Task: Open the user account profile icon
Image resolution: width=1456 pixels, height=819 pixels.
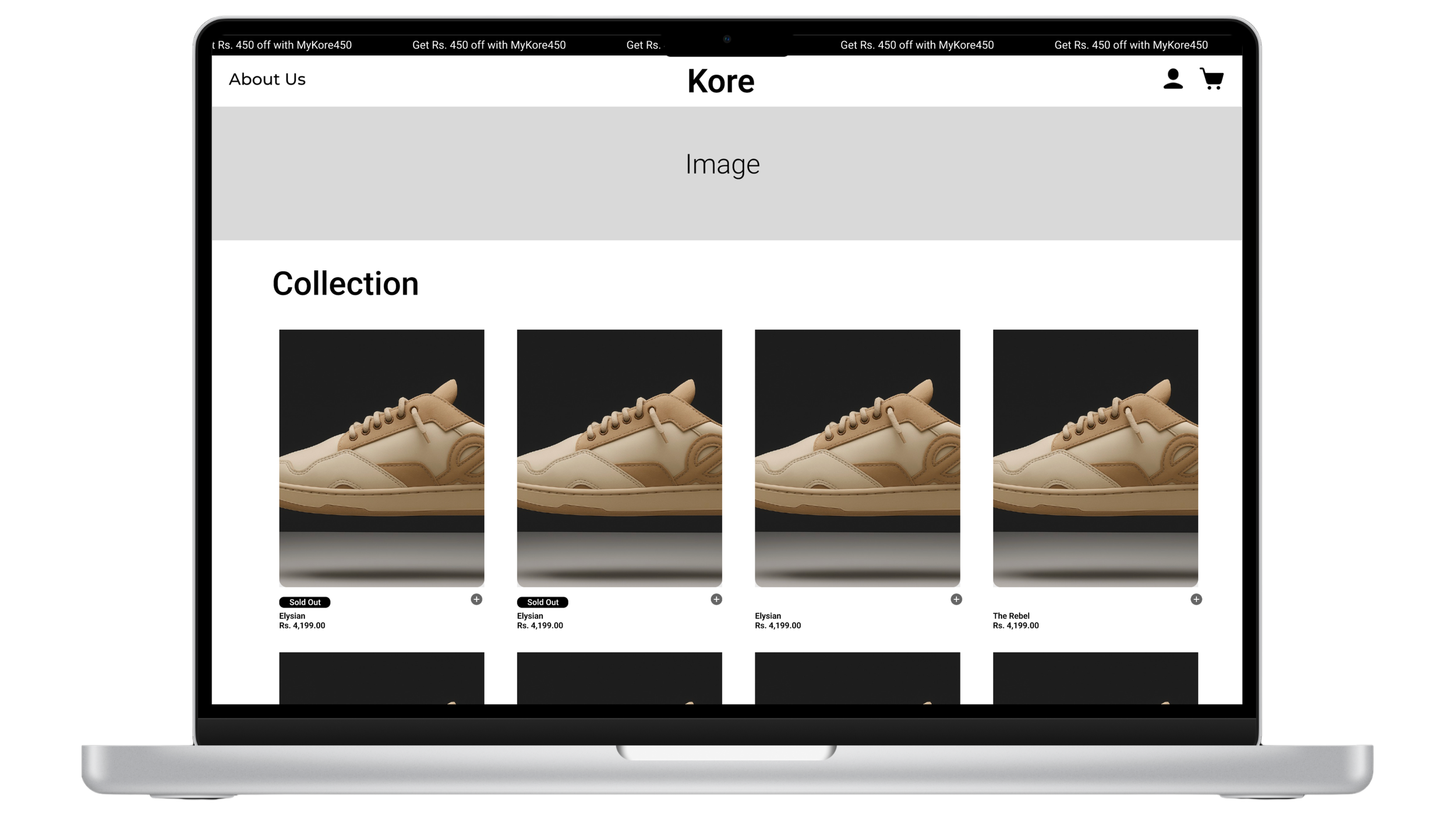Action: tap(1172, 79)
